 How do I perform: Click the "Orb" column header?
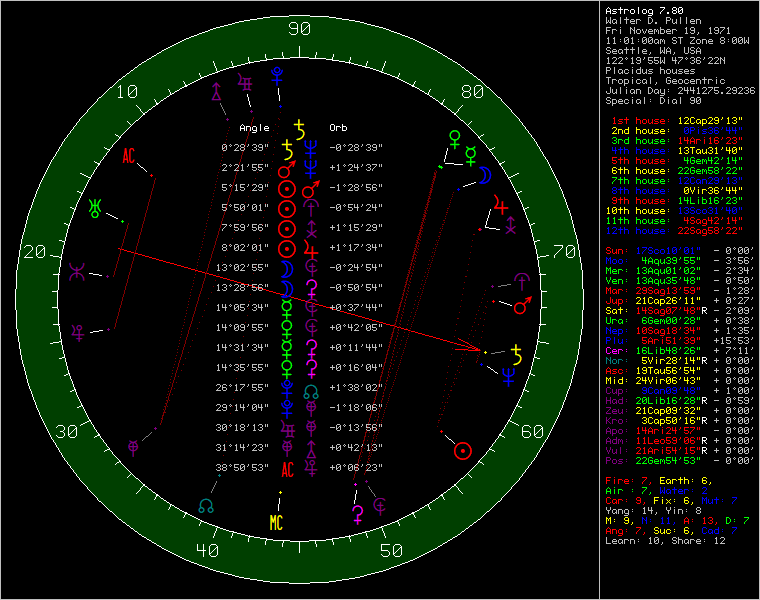[339, 128]
